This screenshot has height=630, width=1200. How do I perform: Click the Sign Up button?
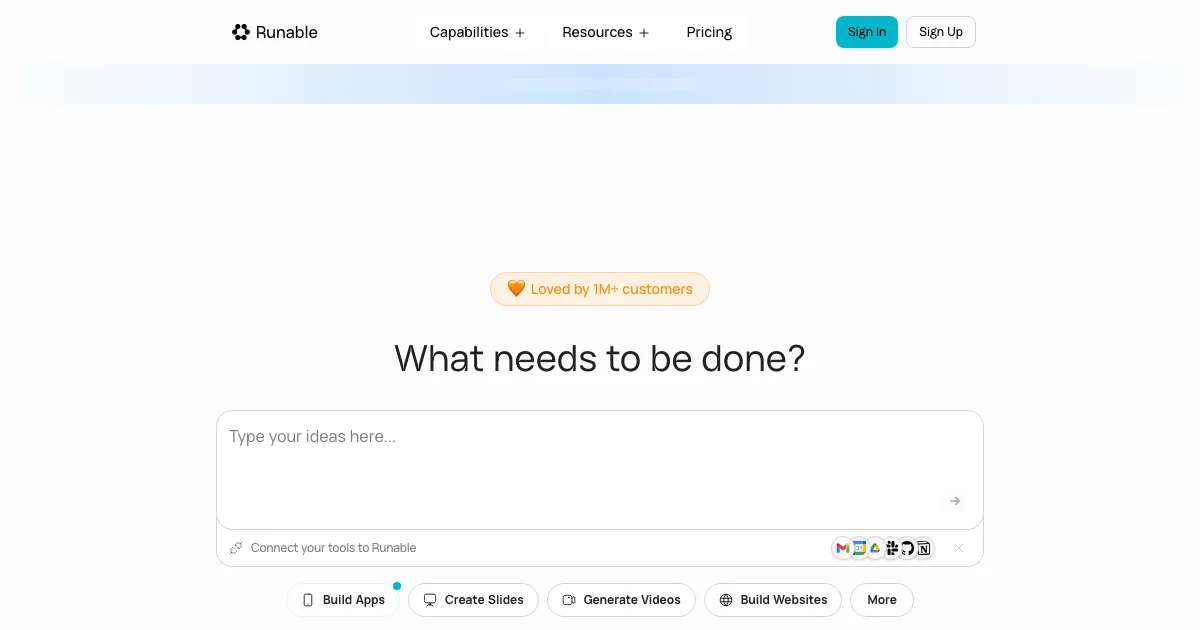[x=941, y=32]
